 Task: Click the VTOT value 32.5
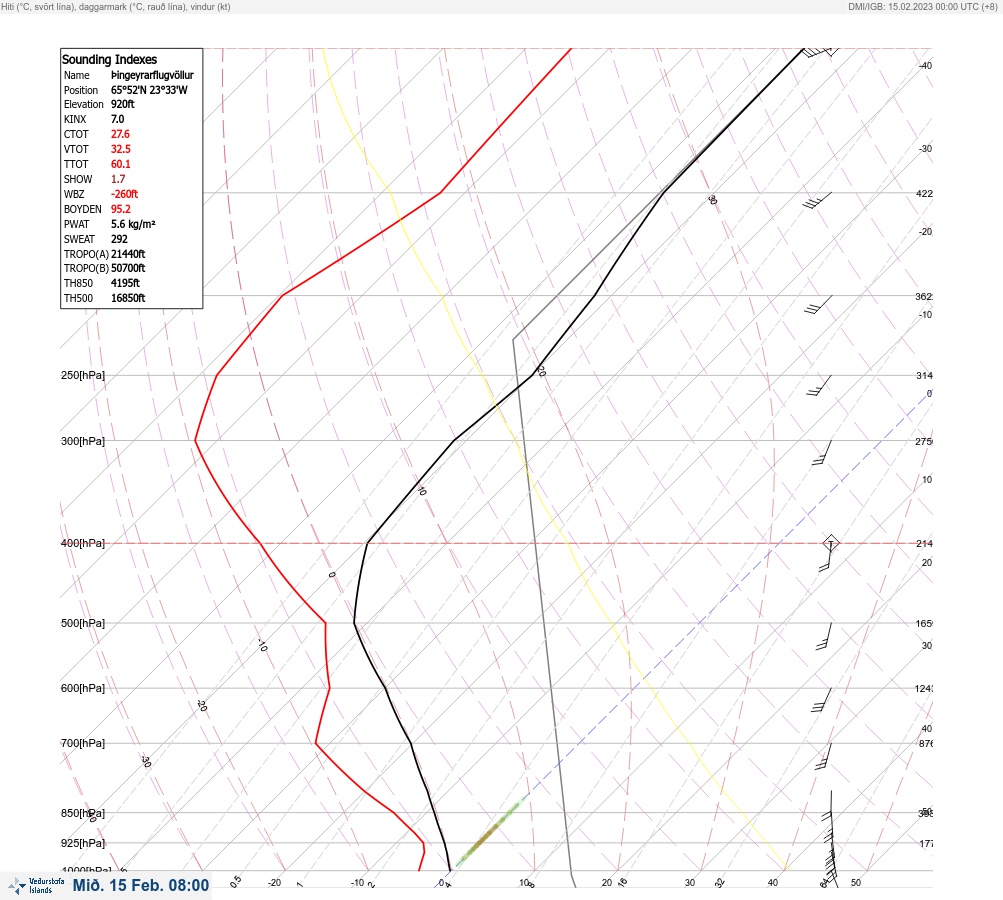point(121,149)
